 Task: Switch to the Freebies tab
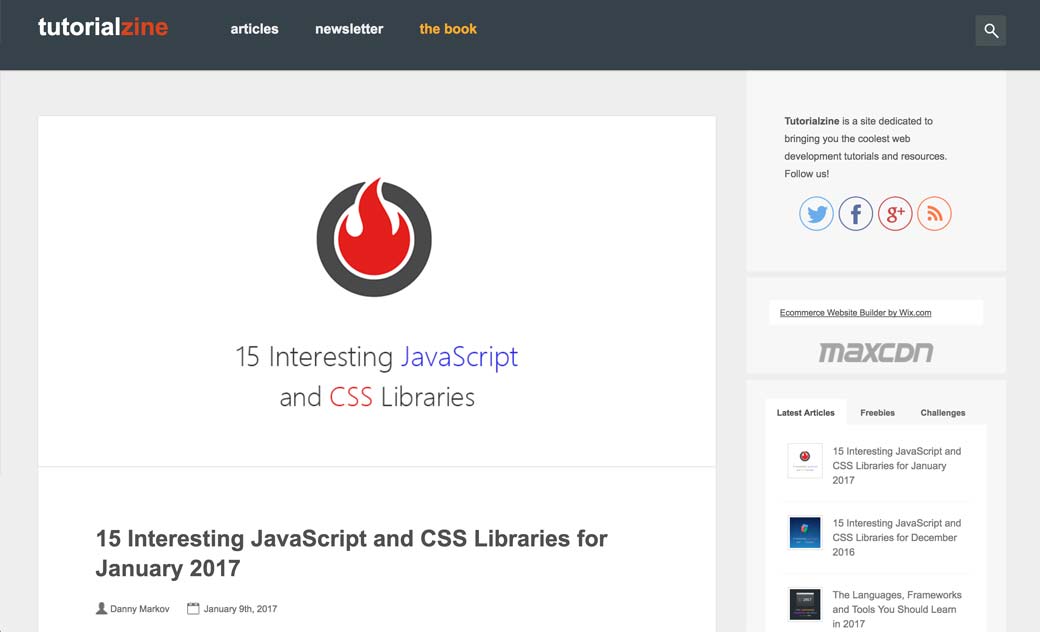pyautogui.click(x=877, y=412)
